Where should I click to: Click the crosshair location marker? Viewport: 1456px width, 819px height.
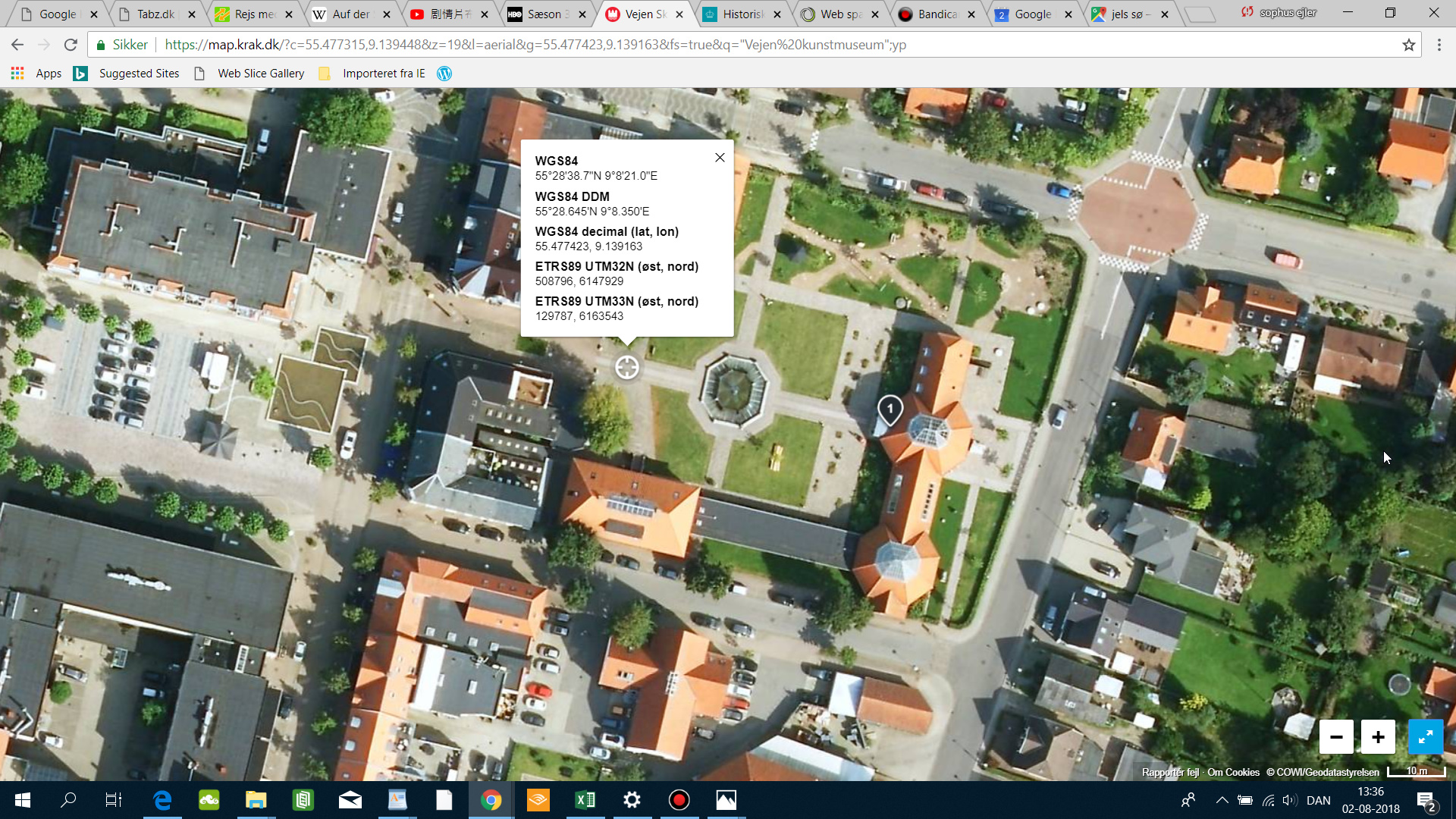[627, 368]
